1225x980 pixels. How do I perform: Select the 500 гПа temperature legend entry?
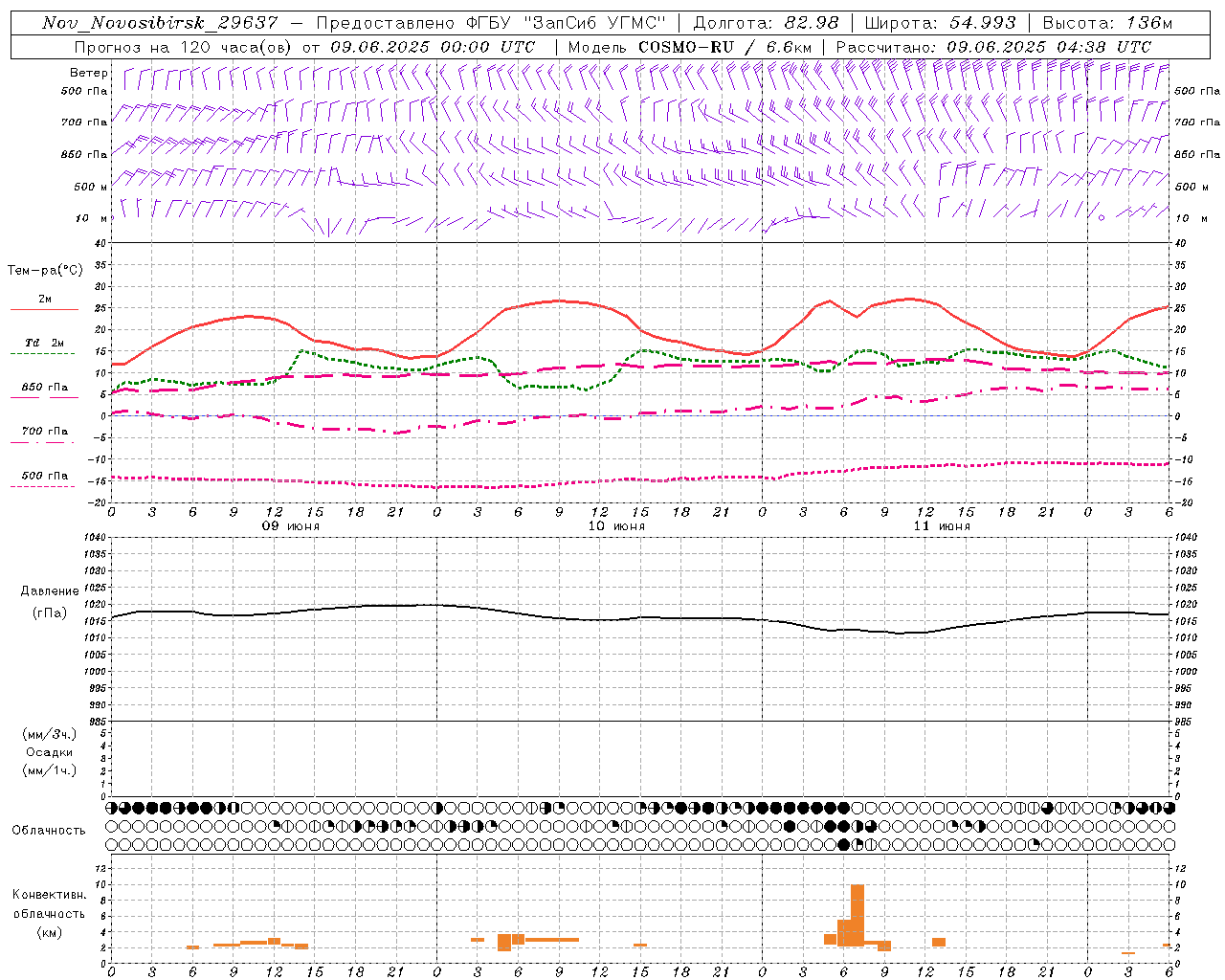pyautogui.click(x=45, y=476)
